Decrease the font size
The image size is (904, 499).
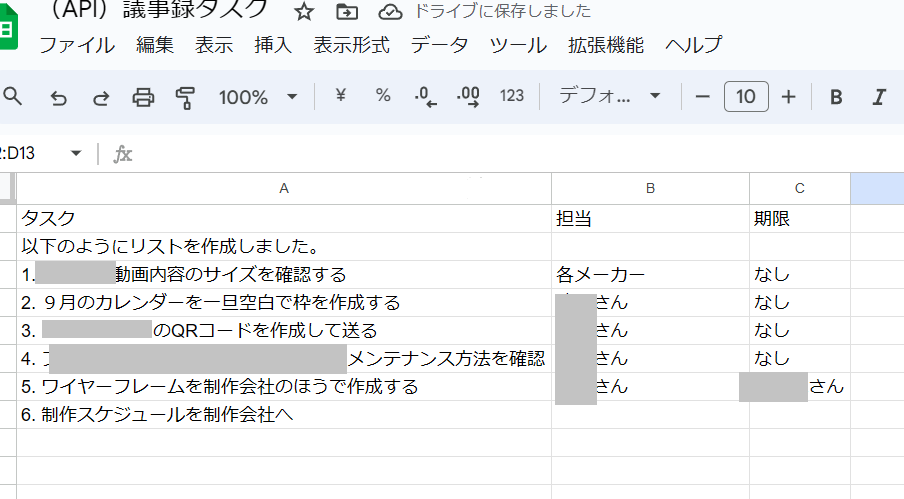point(702,97)
